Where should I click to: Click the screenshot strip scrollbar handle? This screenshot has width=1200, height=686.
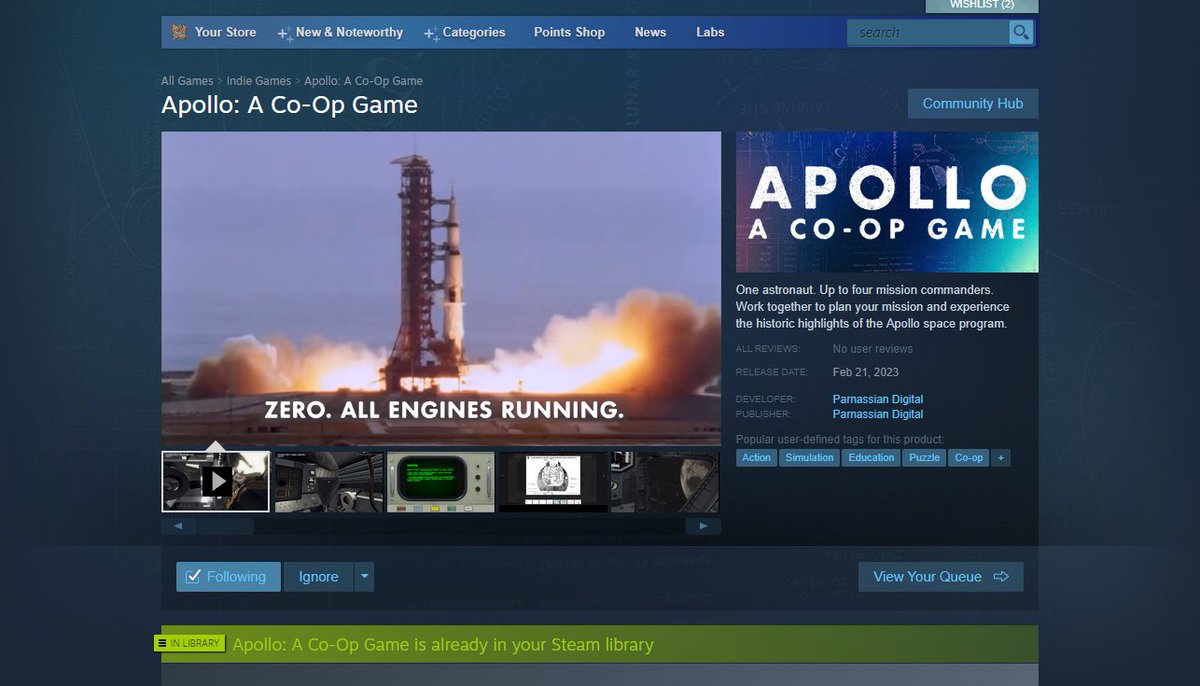[225, 525]
